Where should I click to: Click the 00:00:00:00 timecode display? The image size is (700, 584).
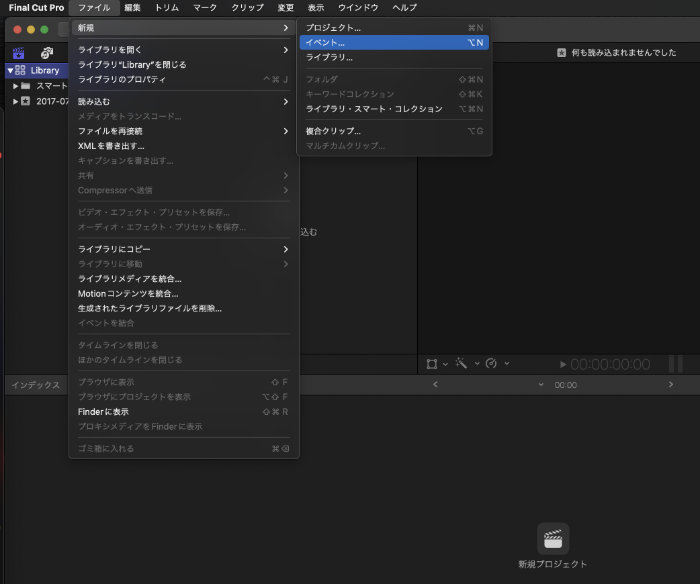point(610,365)
